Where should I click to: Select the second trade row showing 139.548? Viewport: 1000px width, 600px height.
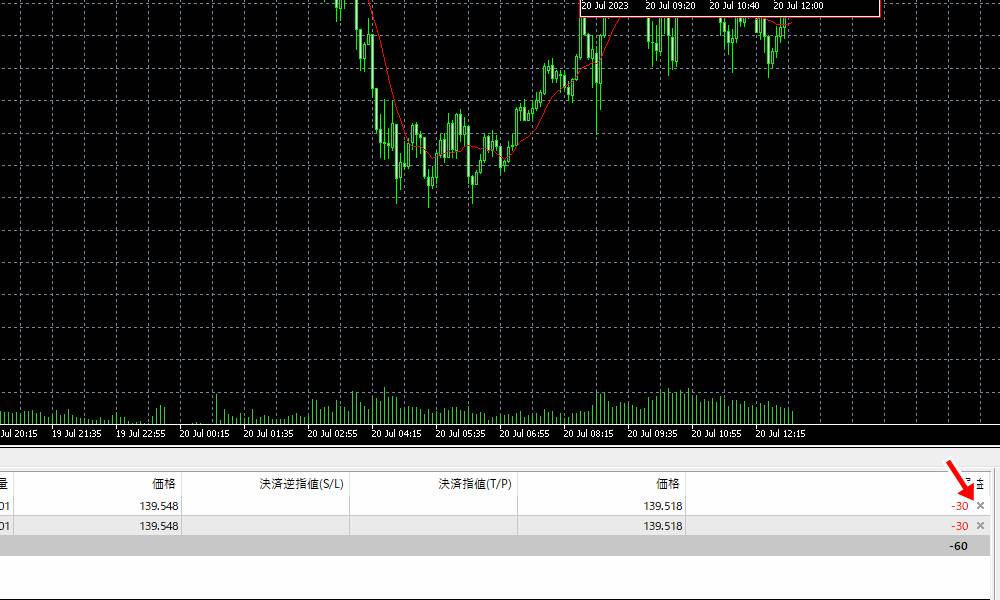[x=400, y=526]
